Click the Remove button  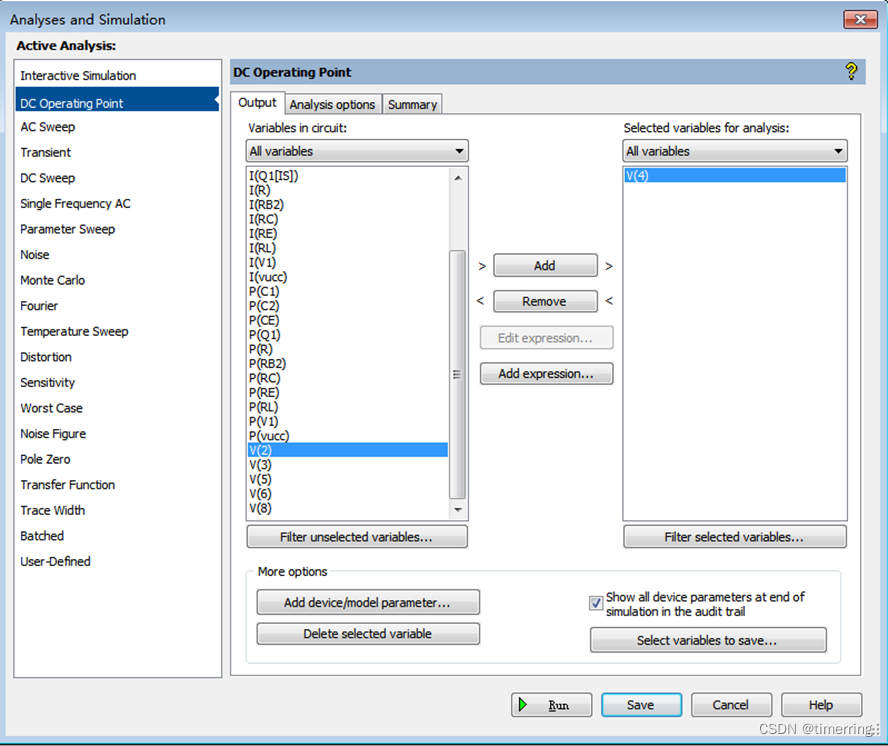pos(545,301)
